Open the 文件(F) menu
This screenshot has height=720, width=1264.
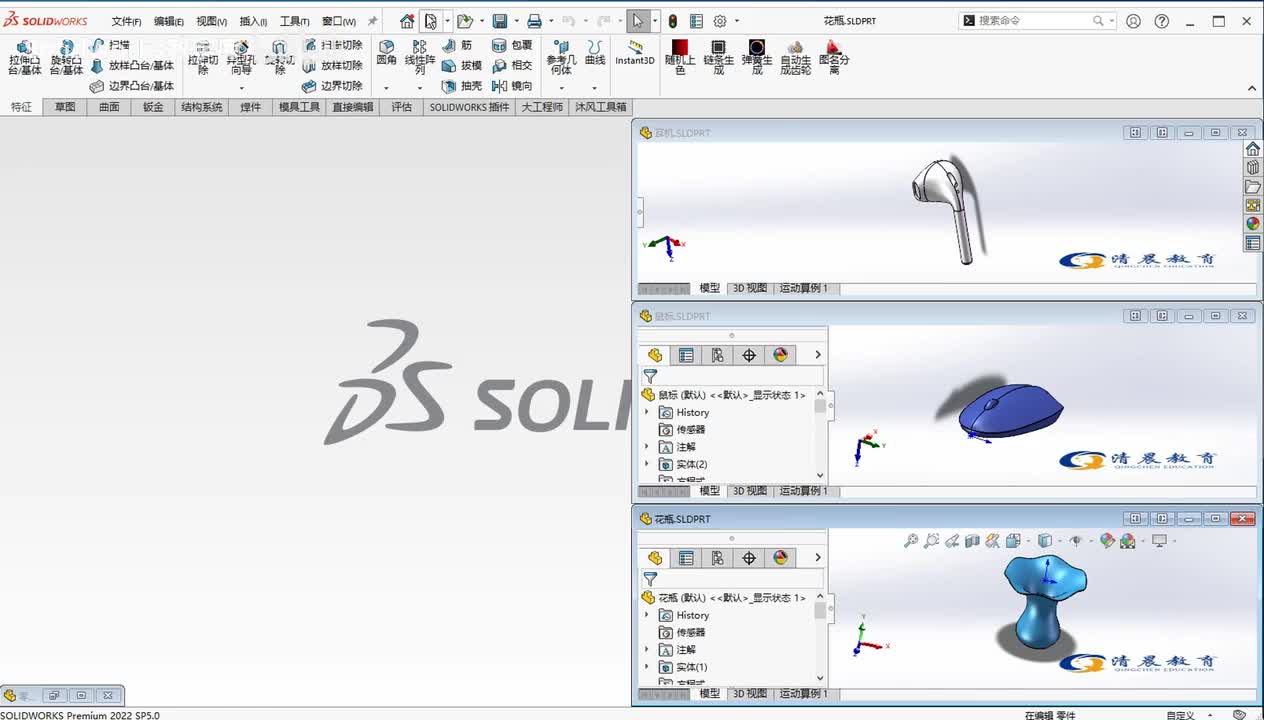(x=126, y=21)
